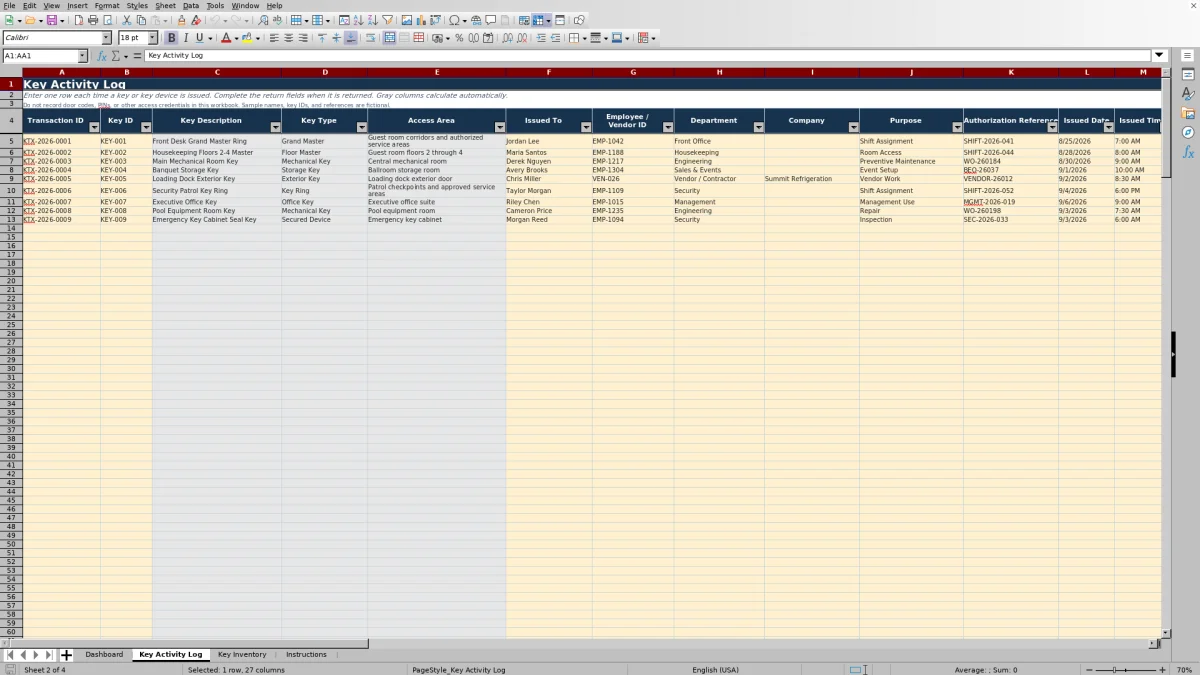Click inside the formula input line

(648, 56)
